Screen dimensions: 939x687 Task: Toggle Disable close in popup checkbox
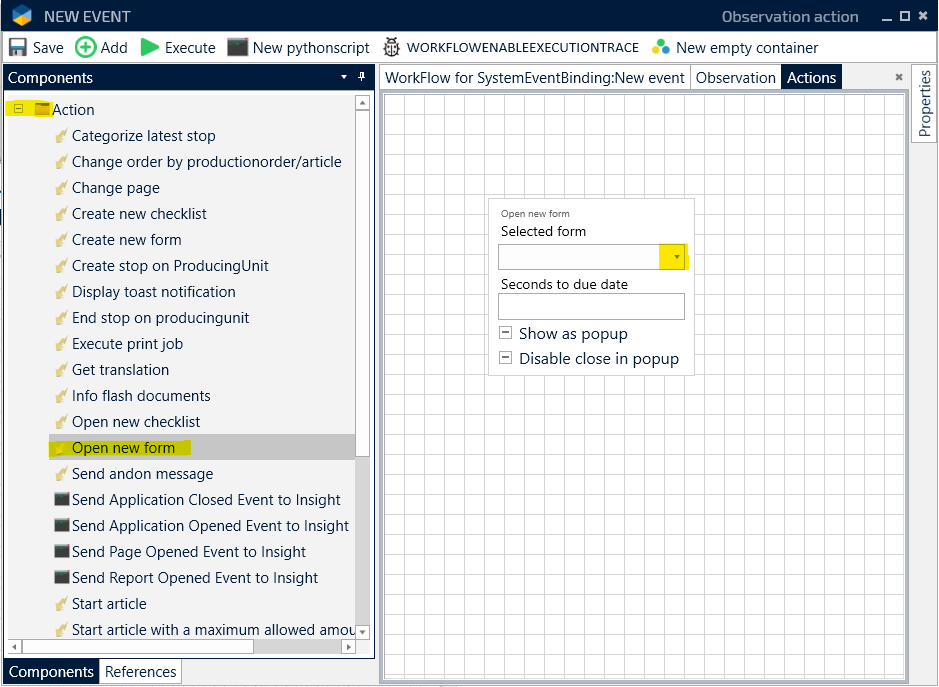point(506,358)
